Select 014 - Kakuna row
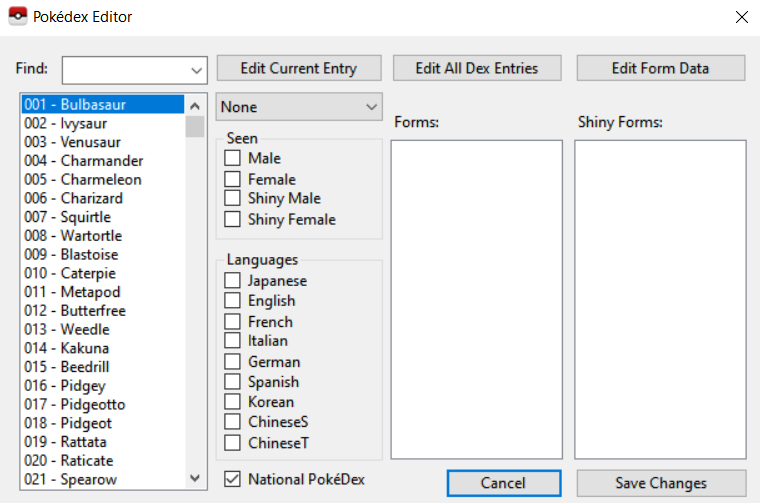760x503 pixels. coord(103,348)
